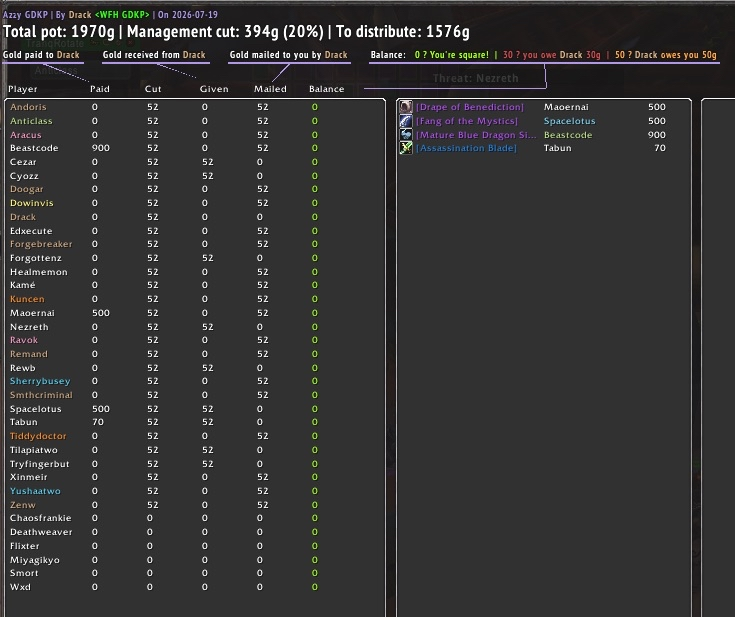
Task: Select player Dowinvis in the list
Action: click(x=31, y=203)
